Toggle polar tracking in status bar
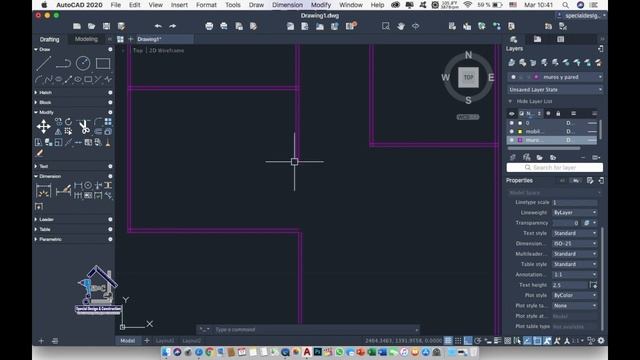The image size is (640, 360). tap(478, 340)
